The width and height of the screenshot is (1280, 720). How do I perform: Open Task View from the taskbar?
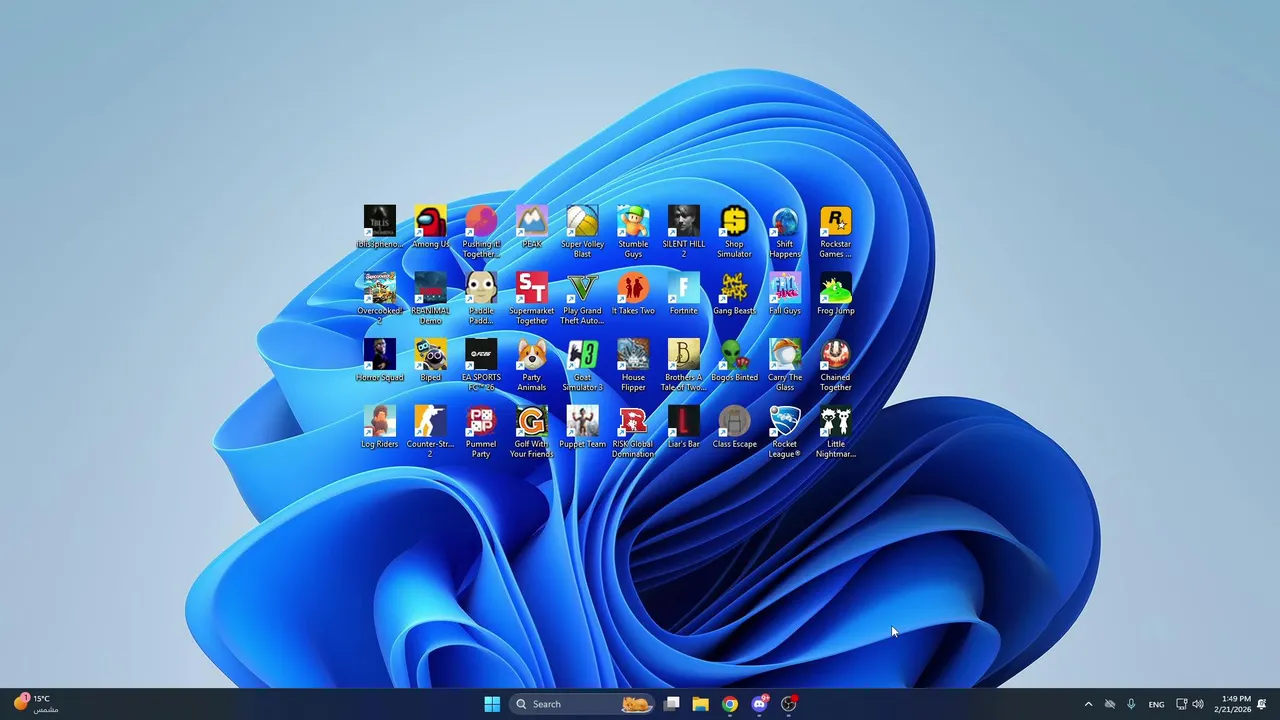tap(672, 704)
